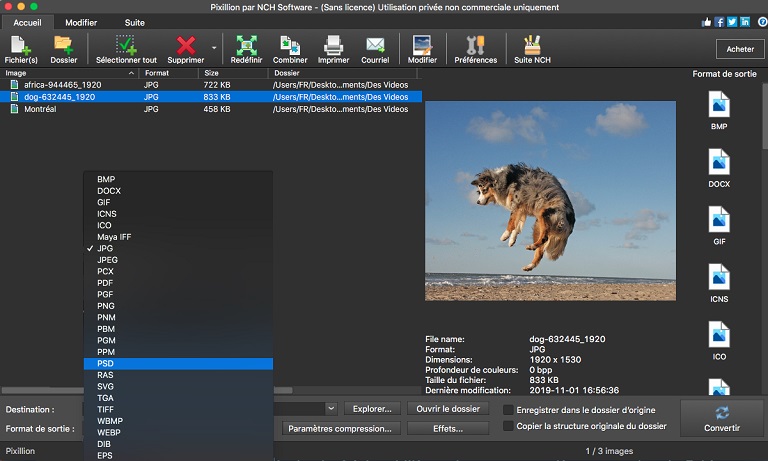Screen dimensions: 768x461
Task: Switch to the Accueil tab
Action: 27,23
